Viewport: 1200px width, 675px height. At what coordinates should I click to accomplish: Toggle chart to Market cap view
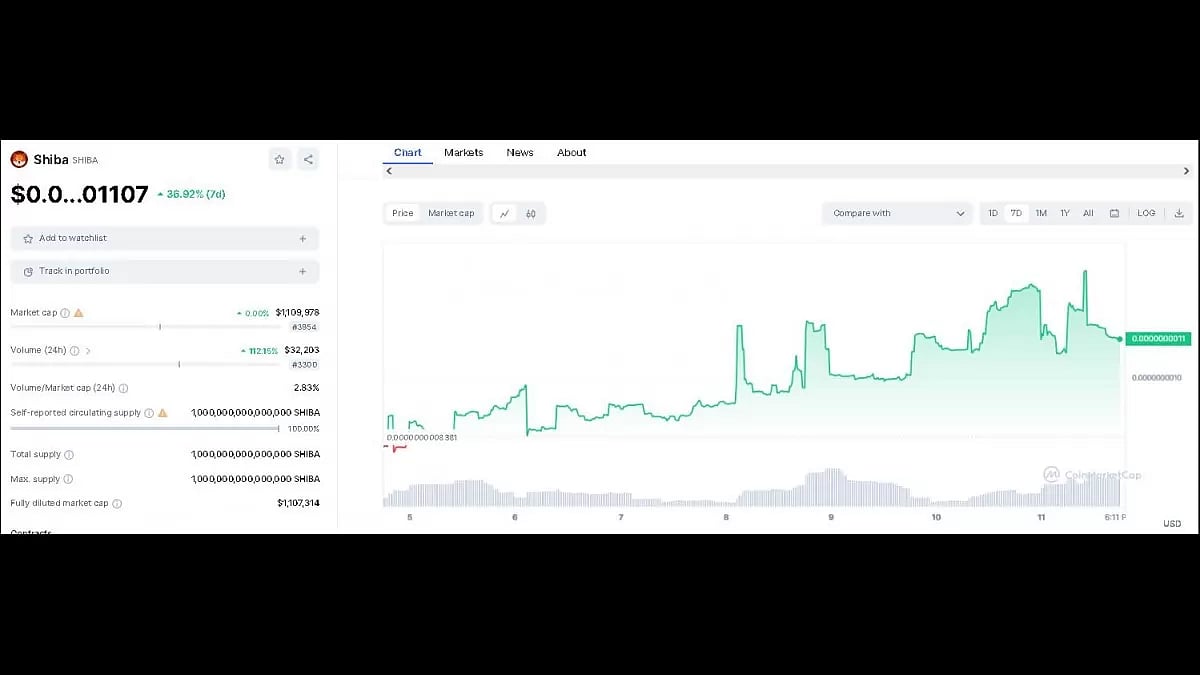point(451,213)
